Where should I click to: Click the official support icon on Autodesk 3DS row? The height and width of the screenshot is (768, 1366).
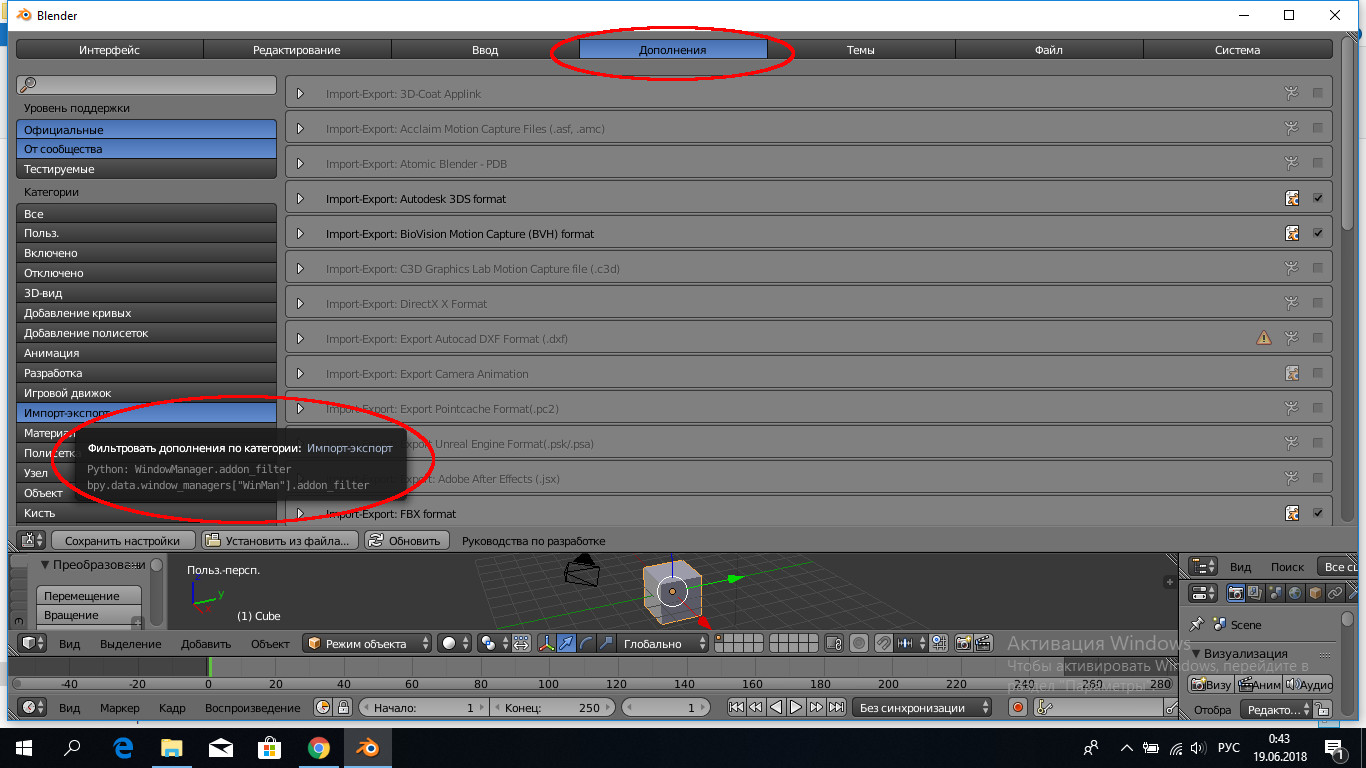(x=1292, y=198)
